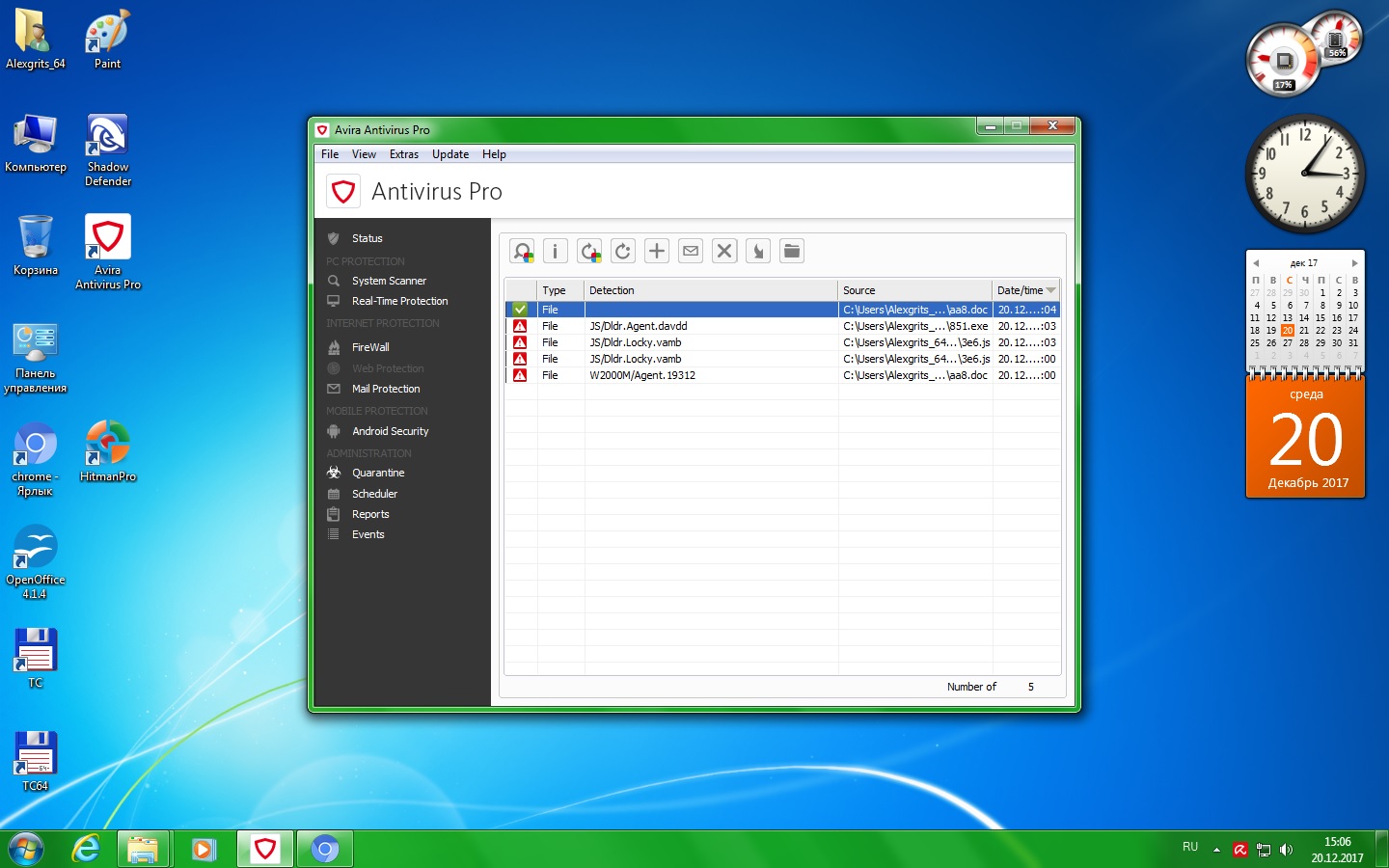Click the folder icon in quarantine toolbar
The width and height of the screenshot is (1389, 868).
pos(792,252)
